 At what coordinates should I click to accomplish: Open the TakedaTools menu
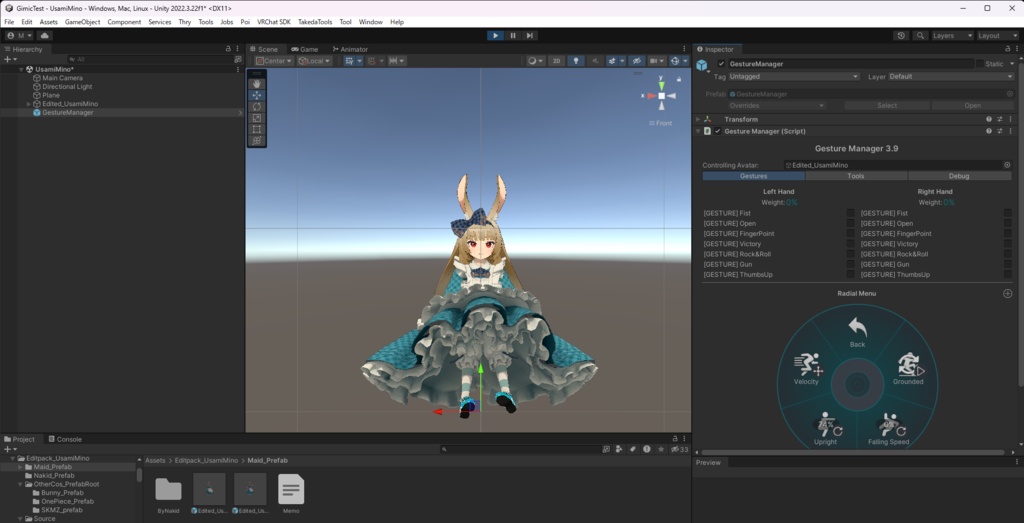pos(315,22)
